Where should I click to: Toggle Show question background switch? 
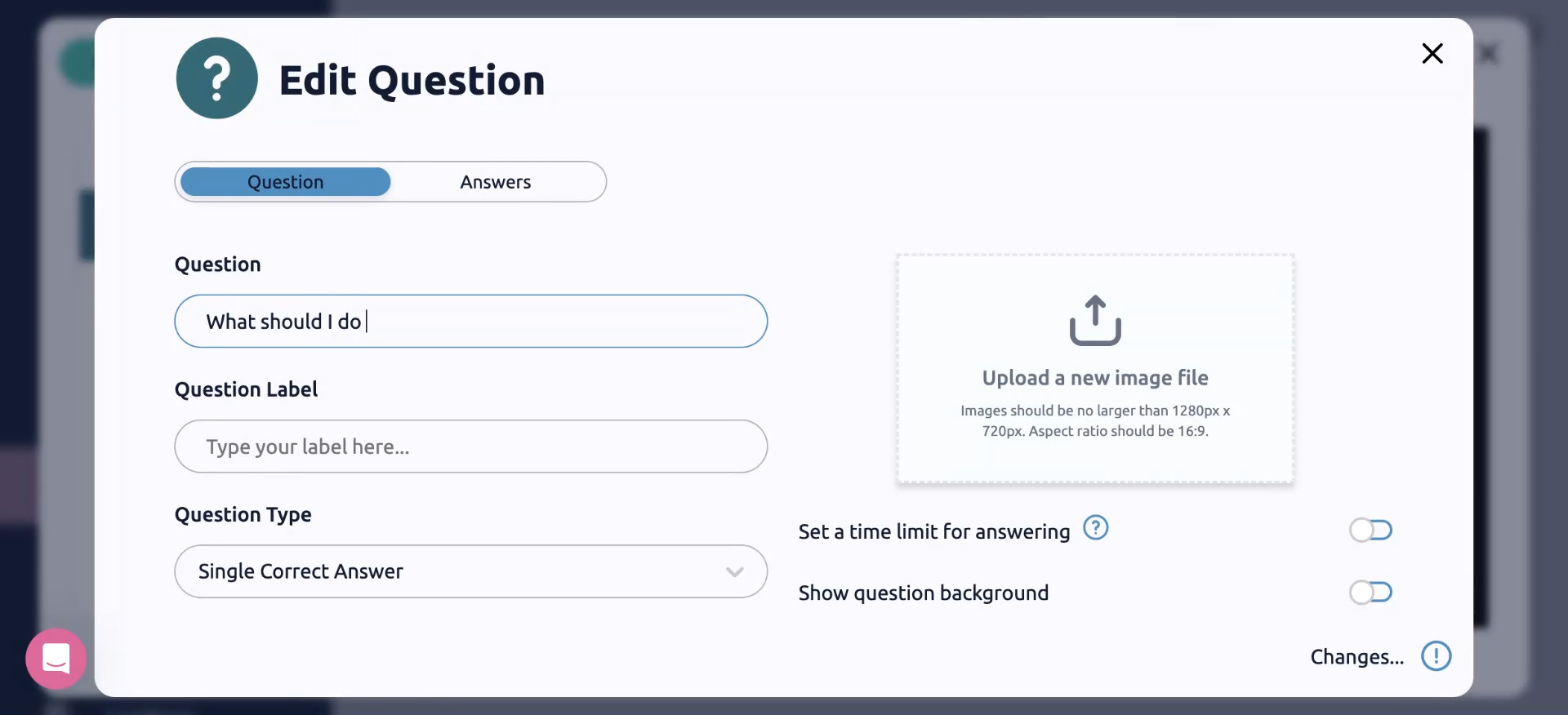click(x=1370, y=593)
